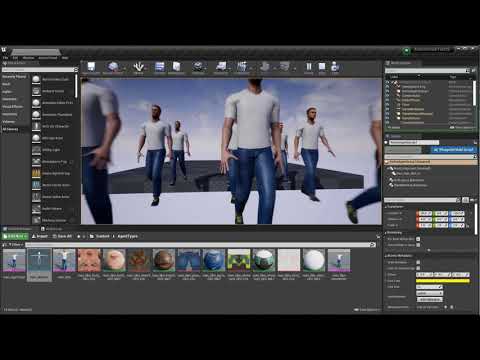
Task: Click the folder icon in Content Browser path
Action: (92, 236)
